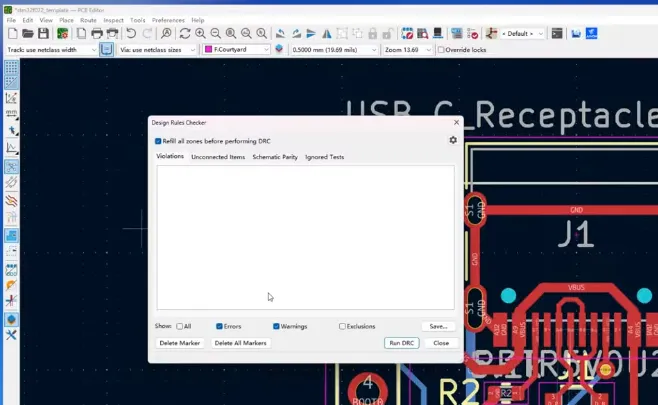Zoom to fit page
Screen dimensions: 658x405
(231, 34)
